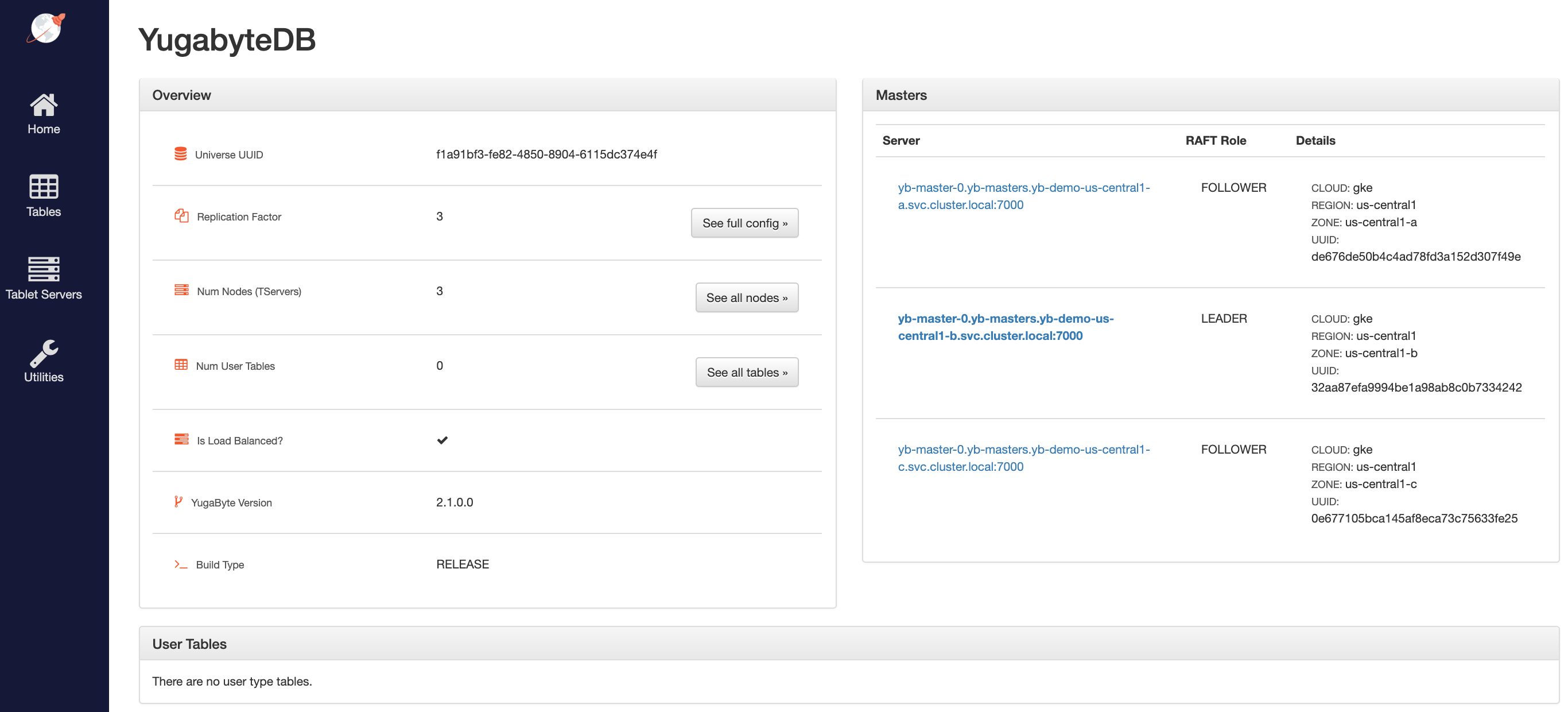The height and width of the screenshot is (712, 1568).
Task: Click the Num Nodes server icon
Action: [x=181, y=290]
